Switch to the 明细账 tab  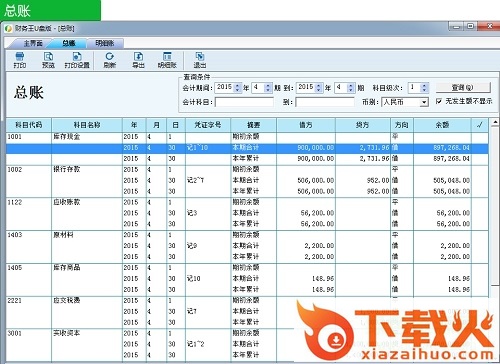click(x=105, y=43)
